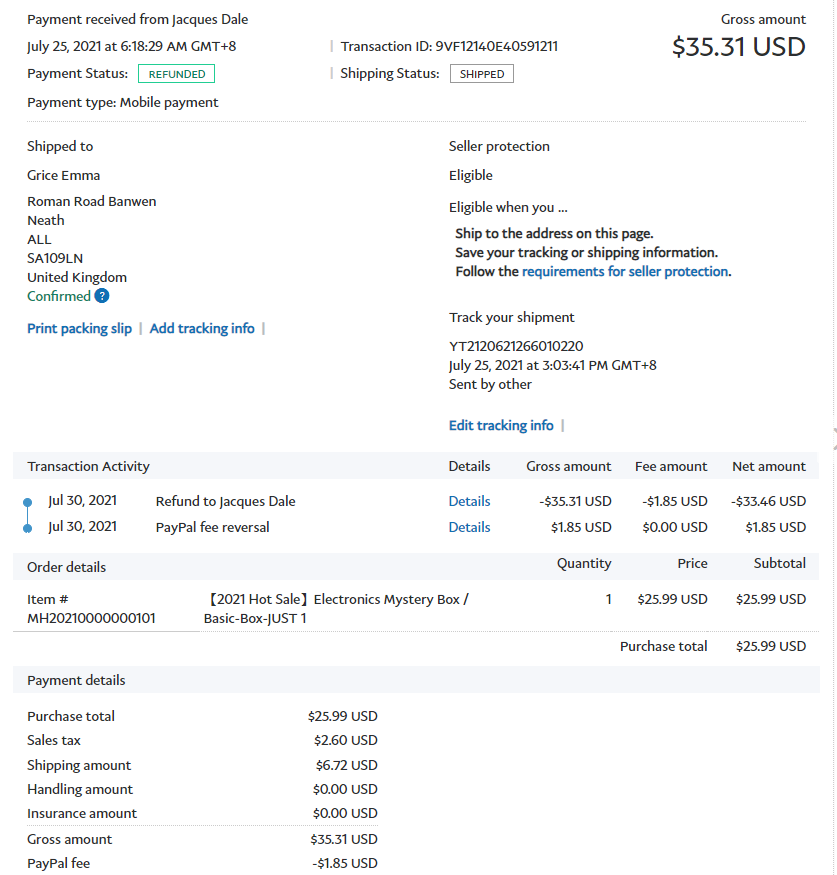Open the Print packing slip link

tap(79, 328)
